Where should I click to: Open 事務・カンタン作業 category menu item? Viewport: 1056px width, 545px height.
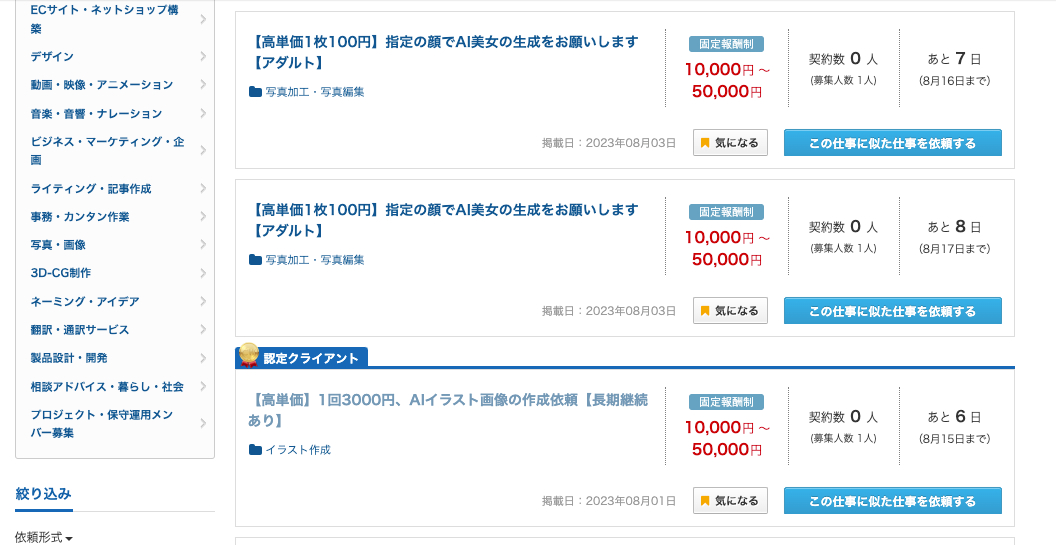(x=115, y=217)
